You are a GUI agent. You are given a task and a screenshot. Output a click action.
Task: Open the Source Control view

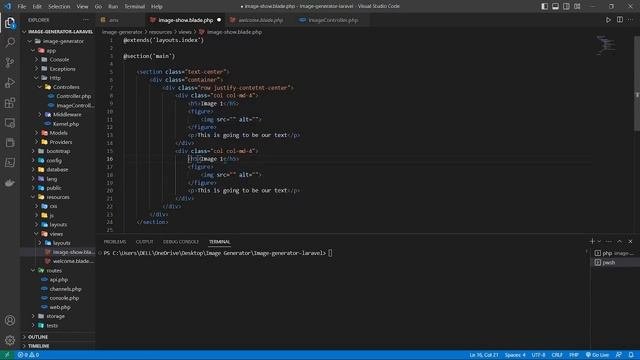(x=10, y=62)
